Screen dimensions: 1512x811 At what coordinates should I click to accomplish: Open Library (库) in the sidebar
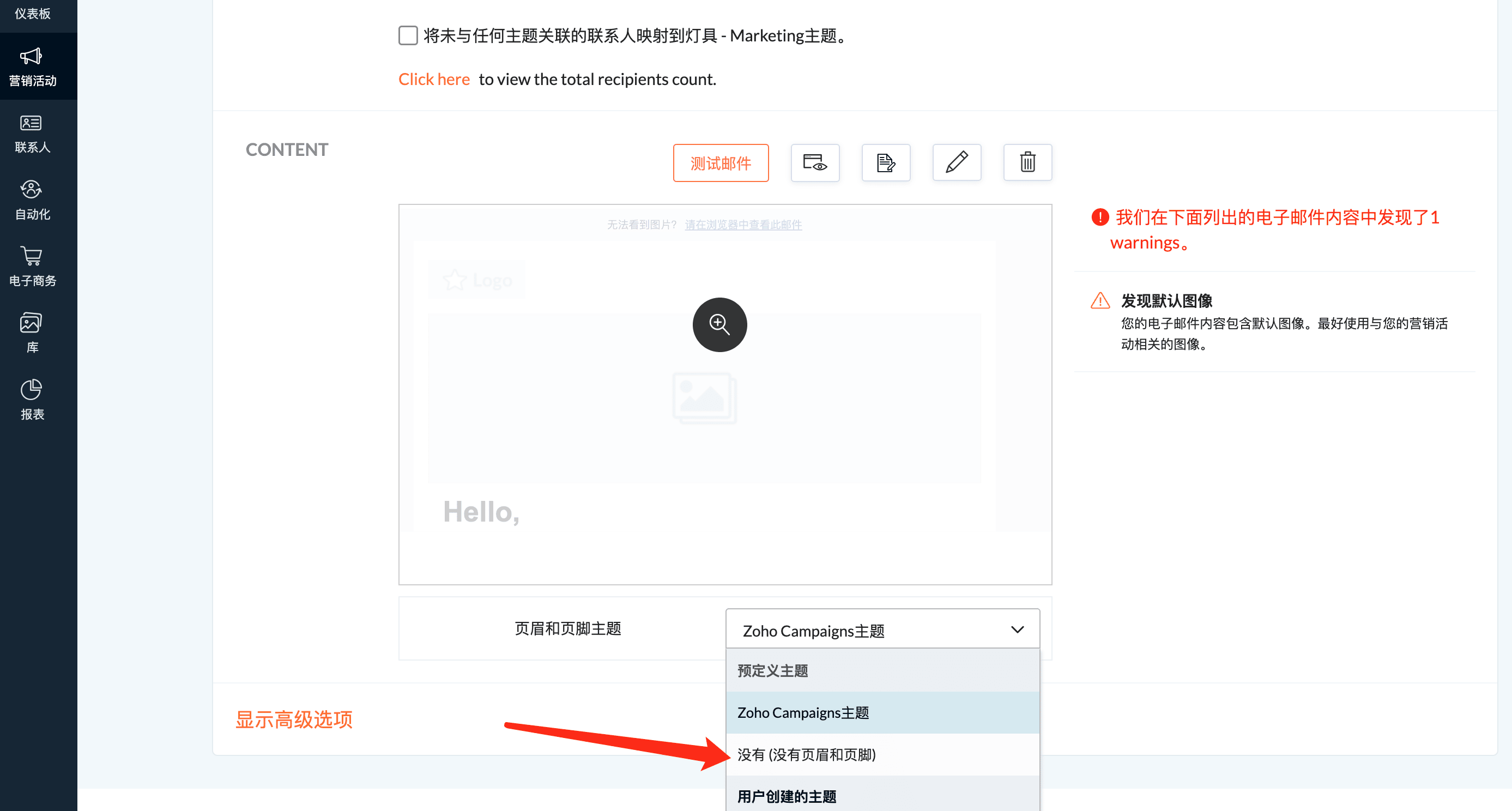coord(32,334)
